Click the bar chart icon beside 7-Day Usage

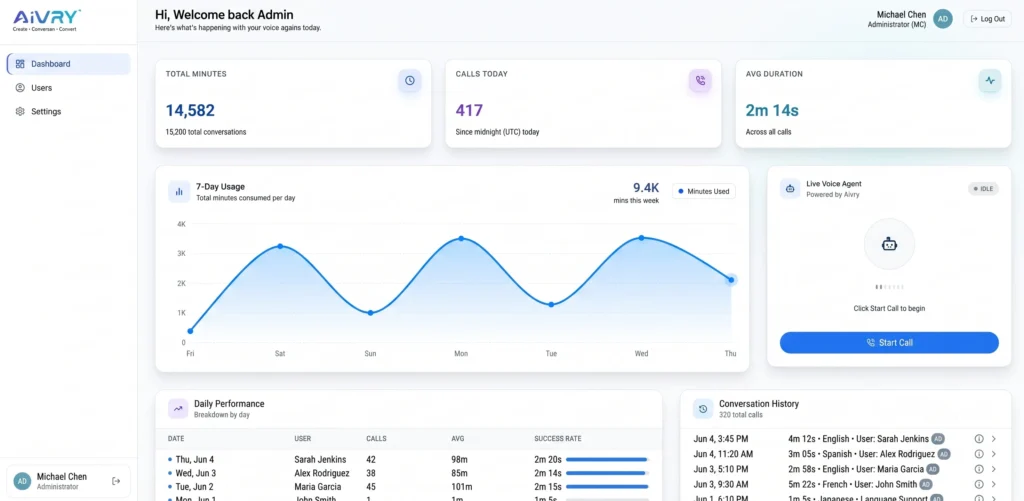point(179,191)
